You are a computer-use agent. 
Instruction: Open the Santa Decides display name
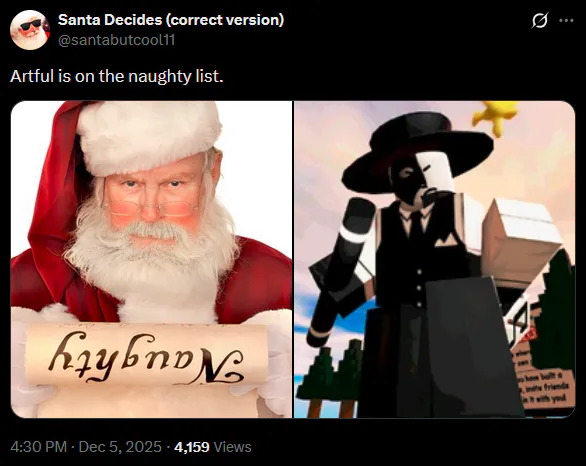tap(171, 20)
